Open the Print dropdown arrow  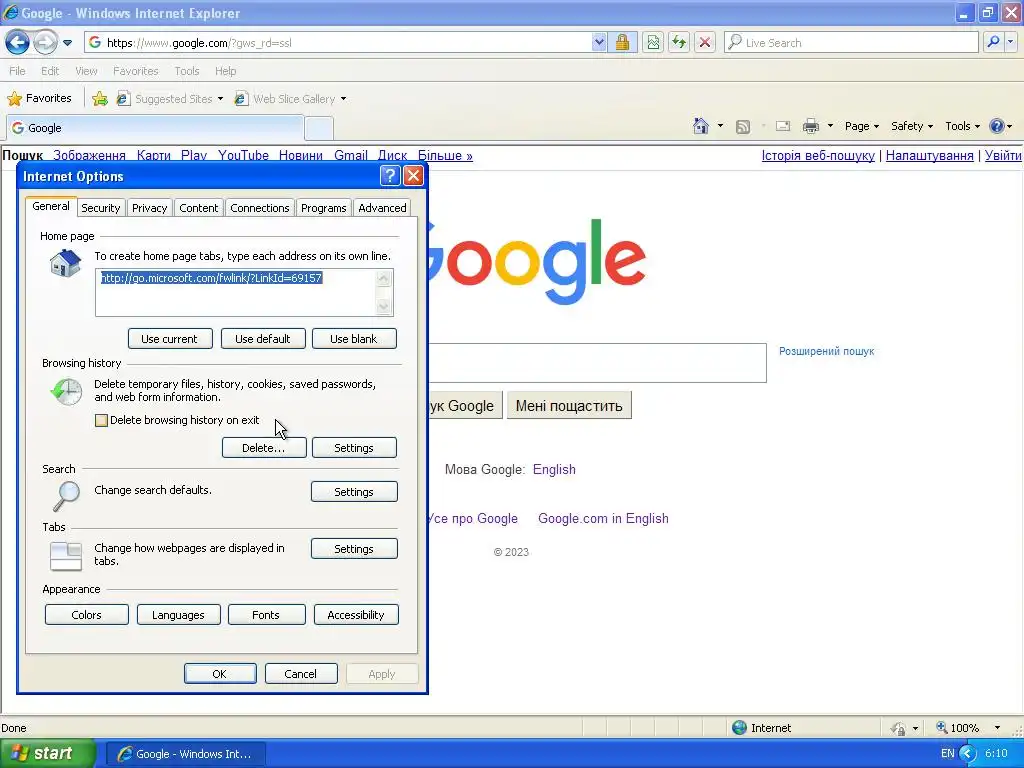click(830, 126)
